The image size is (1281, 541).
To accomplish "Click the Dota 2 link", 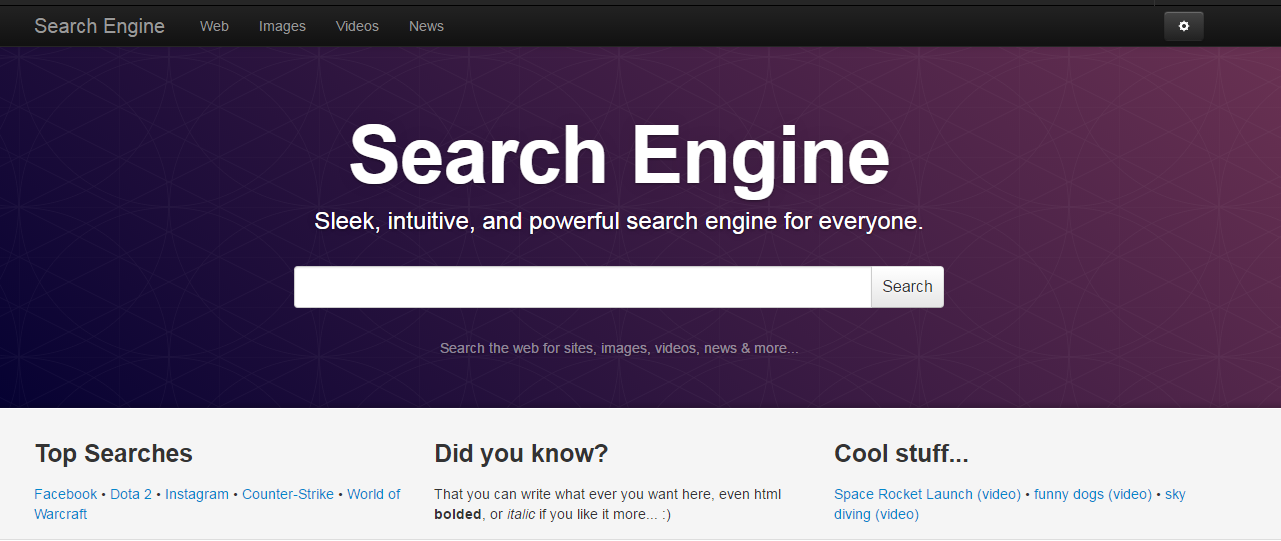I will click(x=131, y=494).
